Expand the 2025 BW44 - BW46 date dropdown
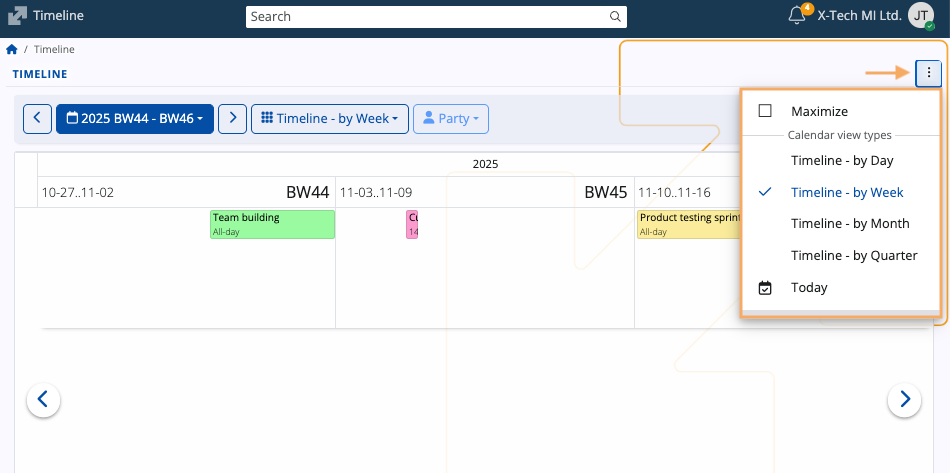 pyautogui.click(x=135, y=118)
